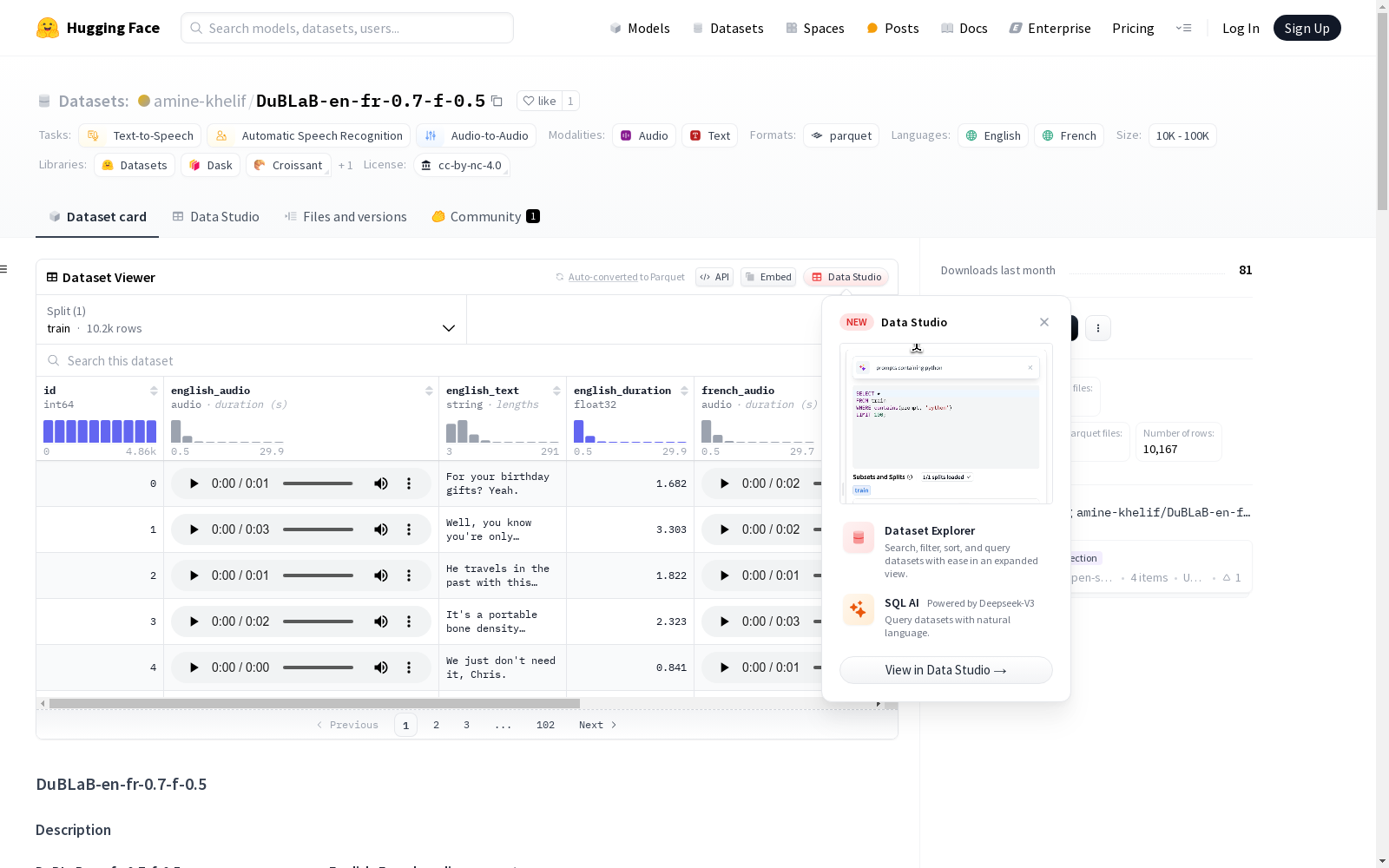The height and width of the screenshot is (868, 1389).
Task: Show the additional +1 libraries
Action: (x=346, y=165)
